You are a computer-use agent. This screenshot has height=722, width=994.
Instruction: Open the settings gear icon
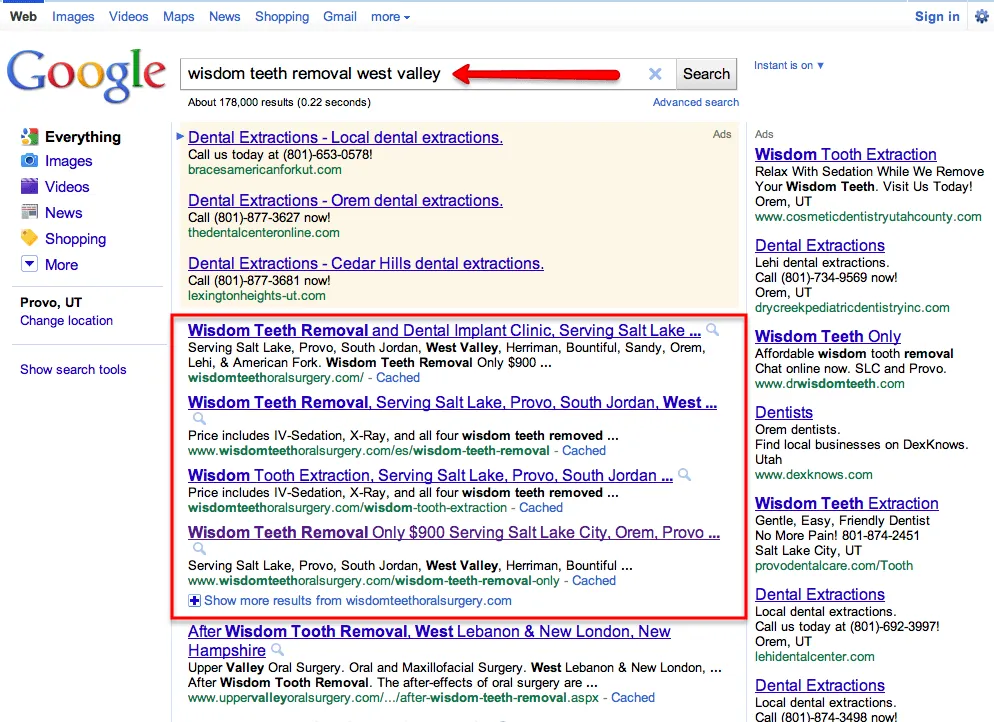click(981, 16)
